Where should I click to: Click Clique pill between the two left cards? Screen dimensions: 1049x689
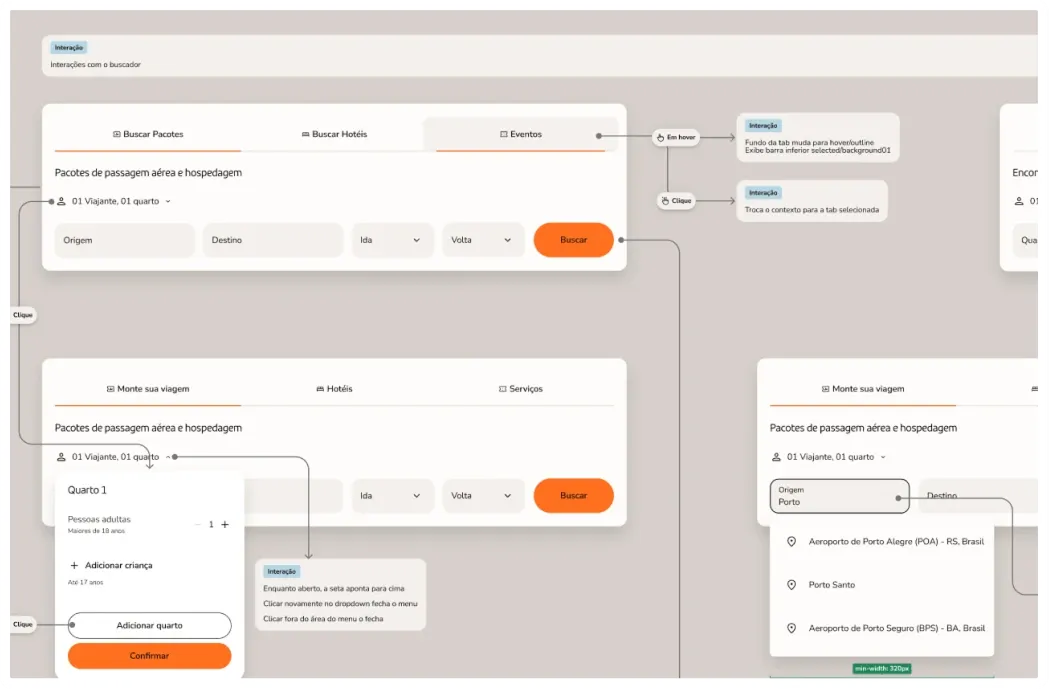click(23, 315)
